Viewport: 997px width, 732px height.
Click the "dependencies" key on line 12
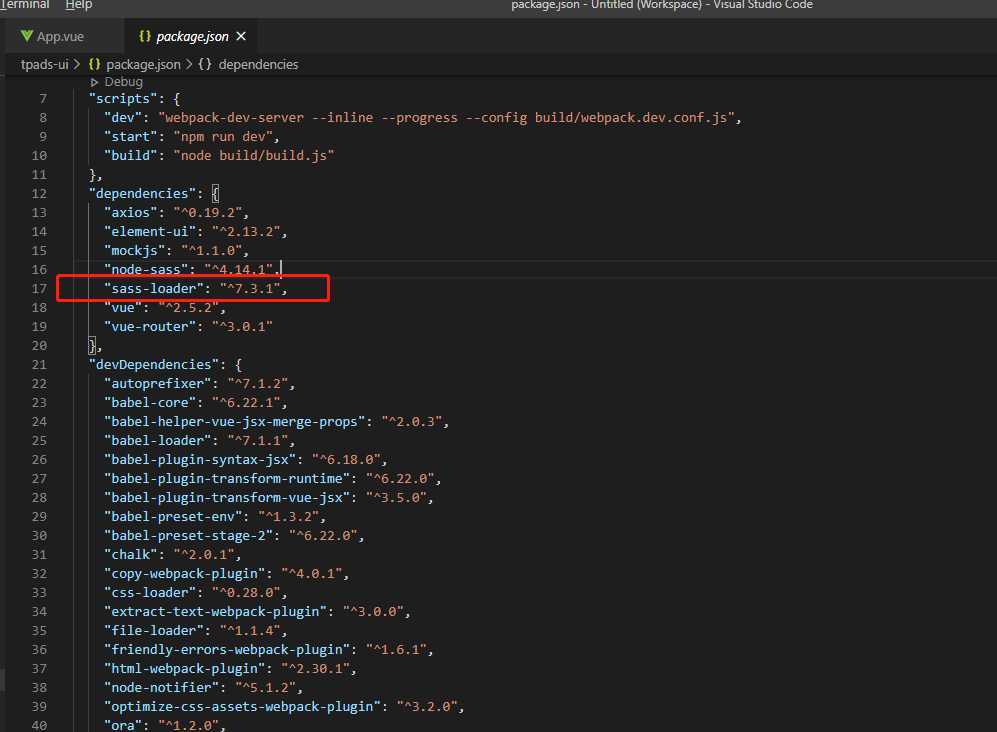(x=142, y=193)
